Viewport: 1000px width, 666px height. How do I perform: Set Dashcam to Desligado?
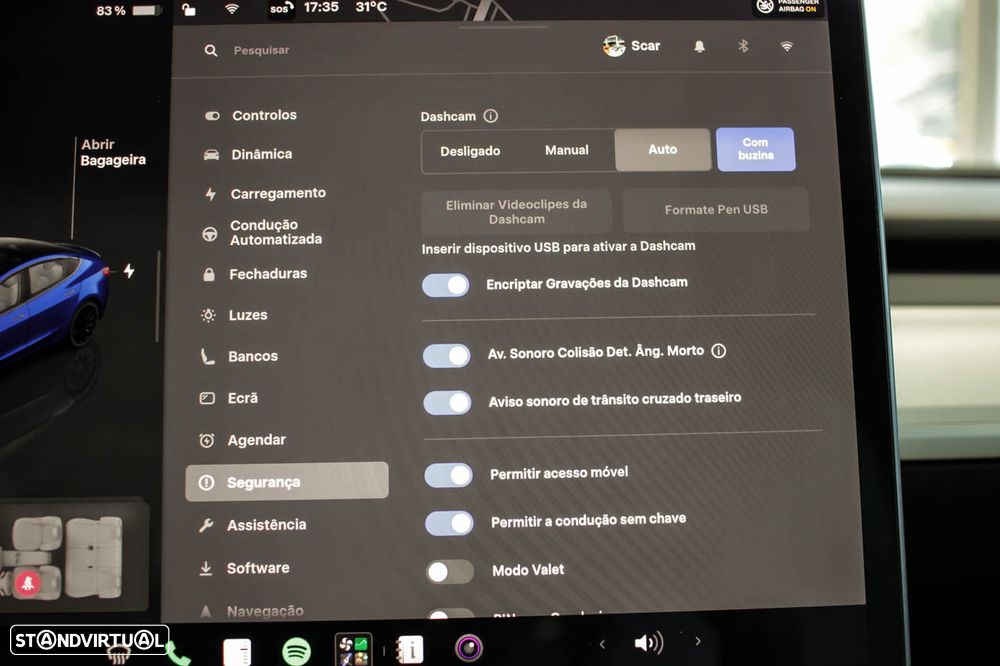(x=470, y=151)
